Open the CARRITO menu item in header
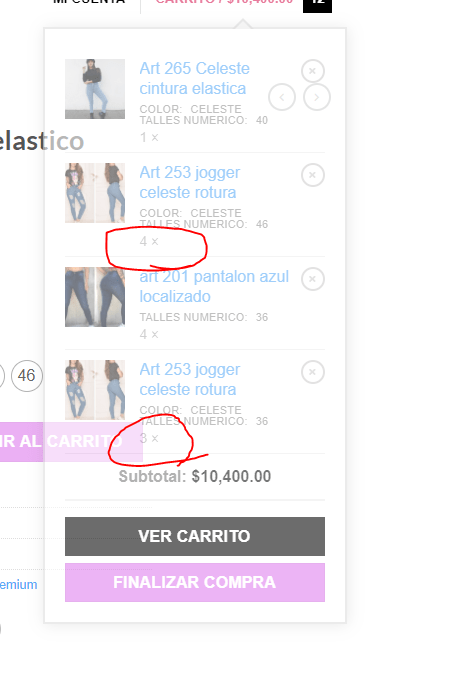 (224, 2)
